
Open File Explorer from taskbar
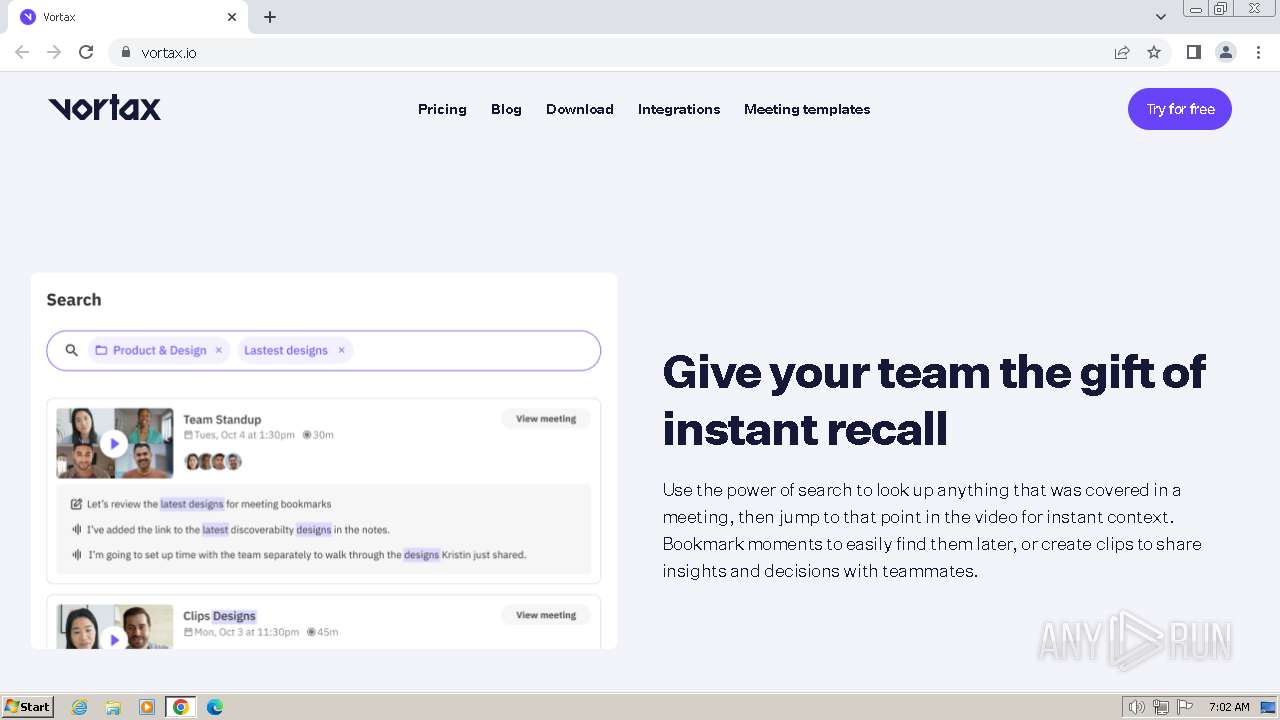click(x=113, y=707)
